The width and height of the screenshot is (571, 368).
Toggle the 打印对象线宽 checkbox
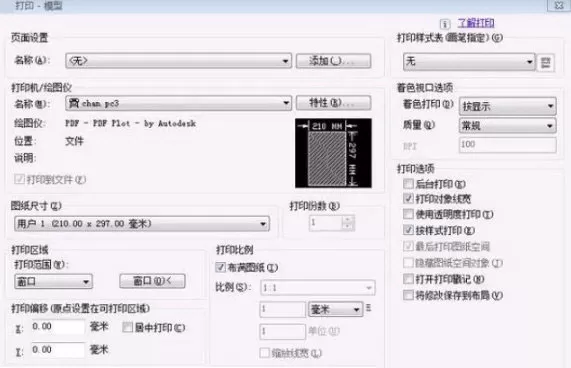[409, 198]
